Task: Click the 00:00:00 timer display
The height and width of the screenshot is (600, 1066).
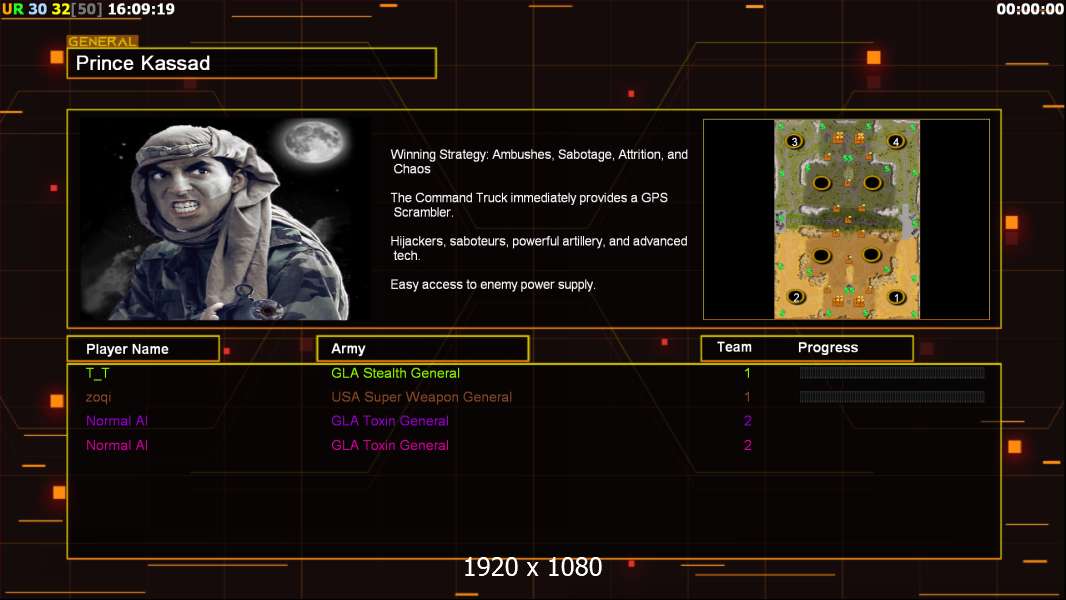Action: (x=1030, y=9)
